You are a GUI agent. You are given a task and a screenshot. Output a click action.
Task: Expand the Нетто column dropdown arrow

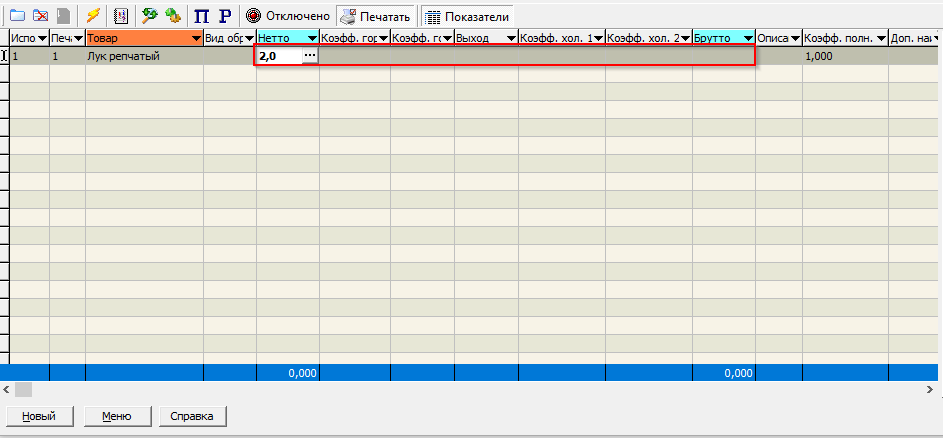[x=311, y=39]
